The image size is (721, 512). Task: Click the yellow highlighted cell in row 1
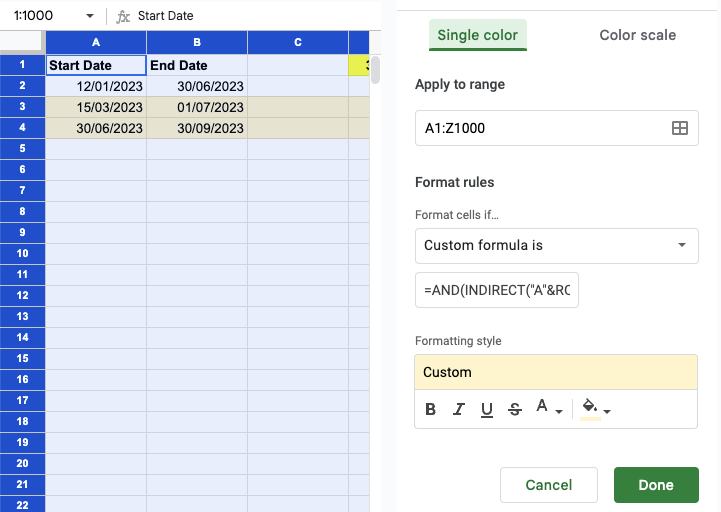[359, 65]
